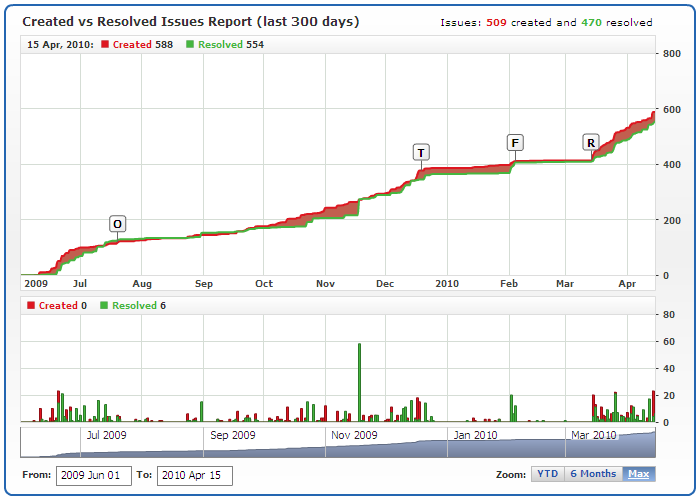Image resolution: width=700 pixels, height=500 pixels.
Task: Click the tallest green bar in November
Action: point(359,382)
